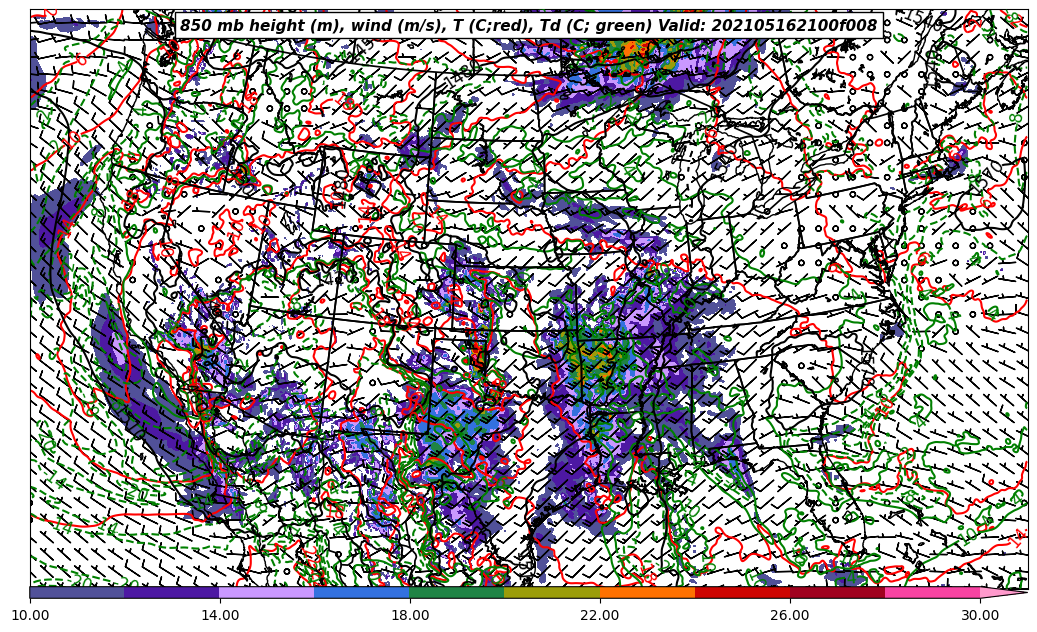Select the 22.00 colorbar tick label
Screen dimensions: 1037x632
[x=600, y=615]
